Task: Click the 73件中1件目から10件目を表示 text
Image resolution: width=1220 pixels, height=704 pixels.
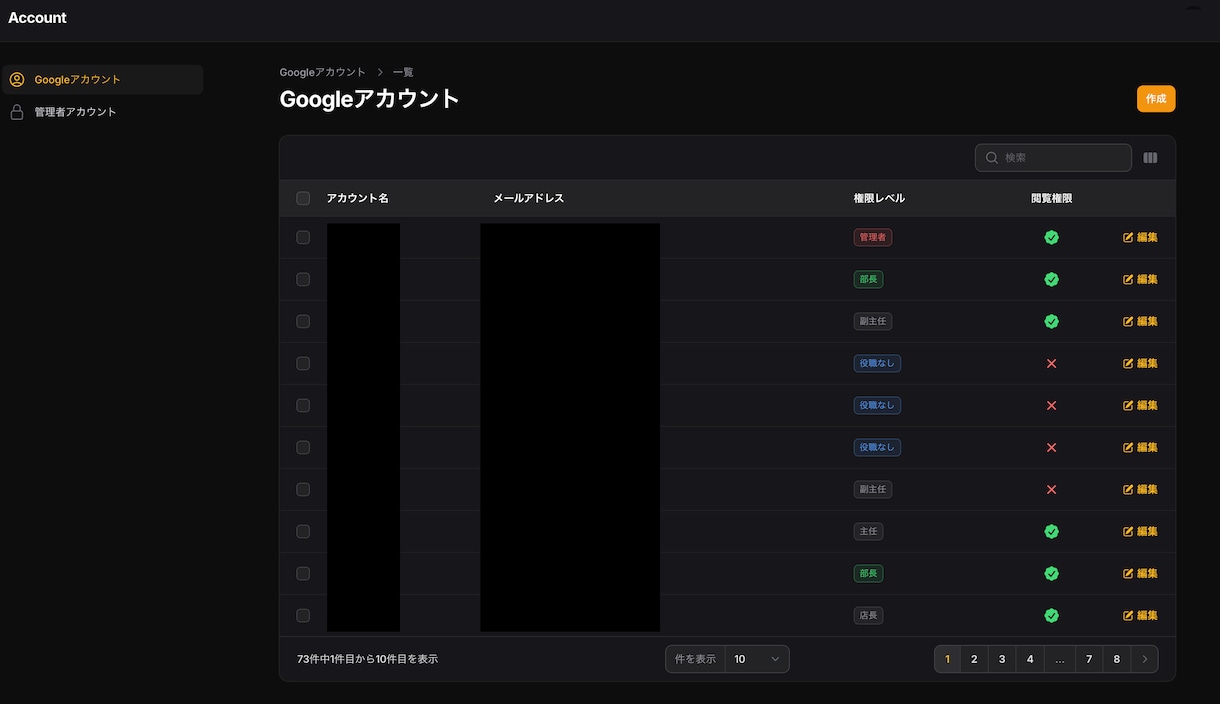Action: click(x=367, y=659)
